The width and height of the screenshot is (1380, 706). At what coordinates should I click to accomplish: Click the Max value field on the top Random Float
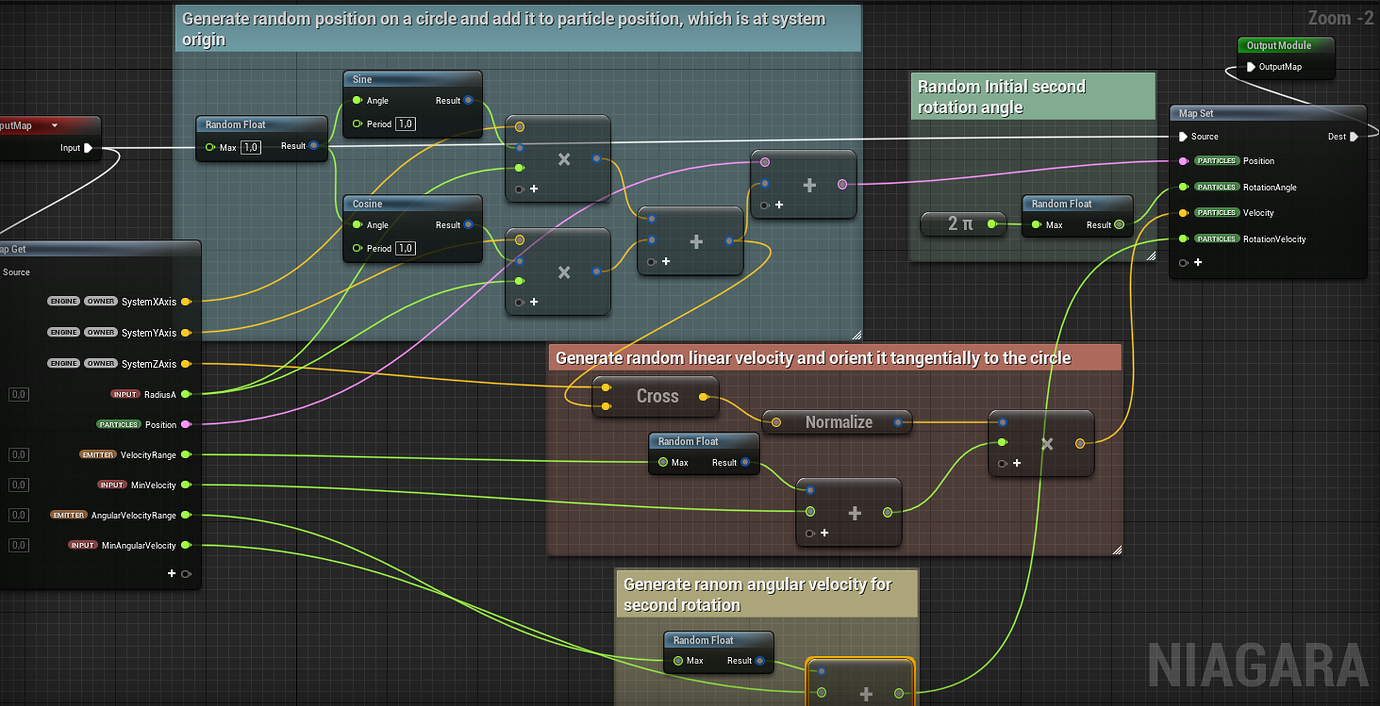pyautogui.click(x=252, y=145)
